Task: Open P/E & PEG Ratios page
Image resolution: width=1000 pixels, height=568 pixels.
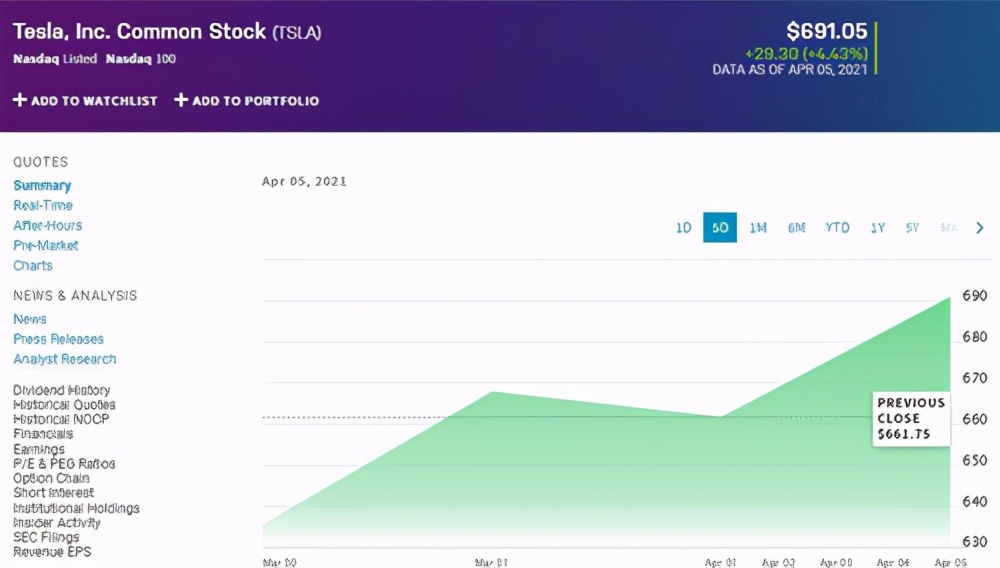Action: 64,463
